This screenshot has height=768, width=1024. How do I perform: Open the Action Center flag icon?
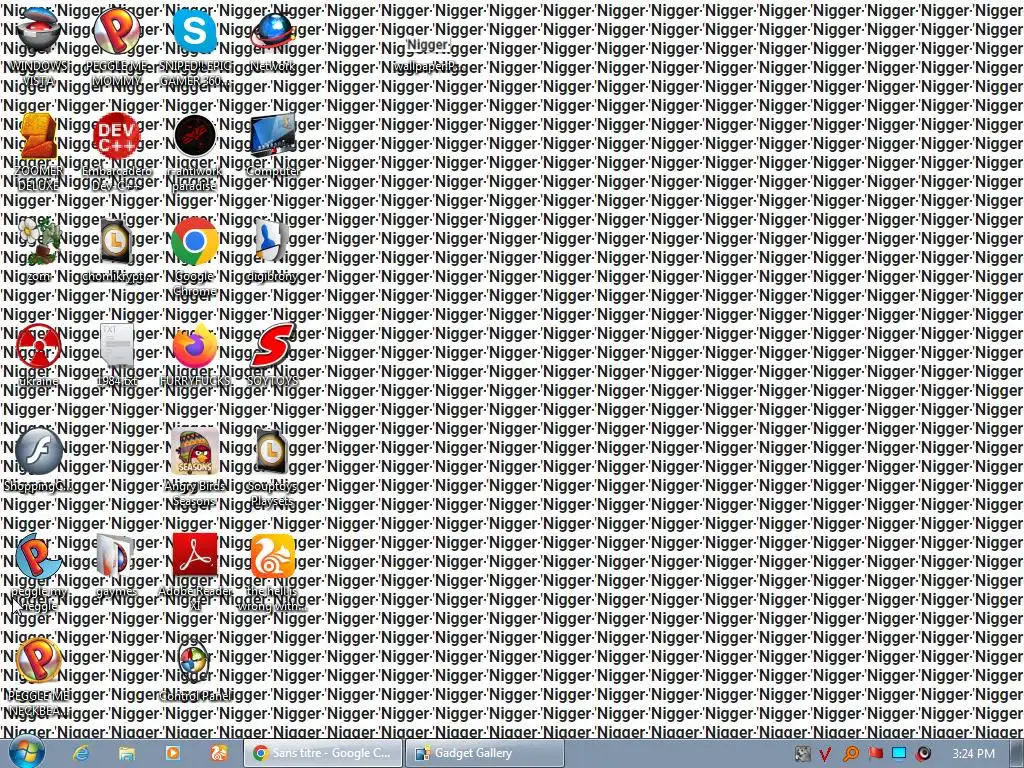(875, 754)
